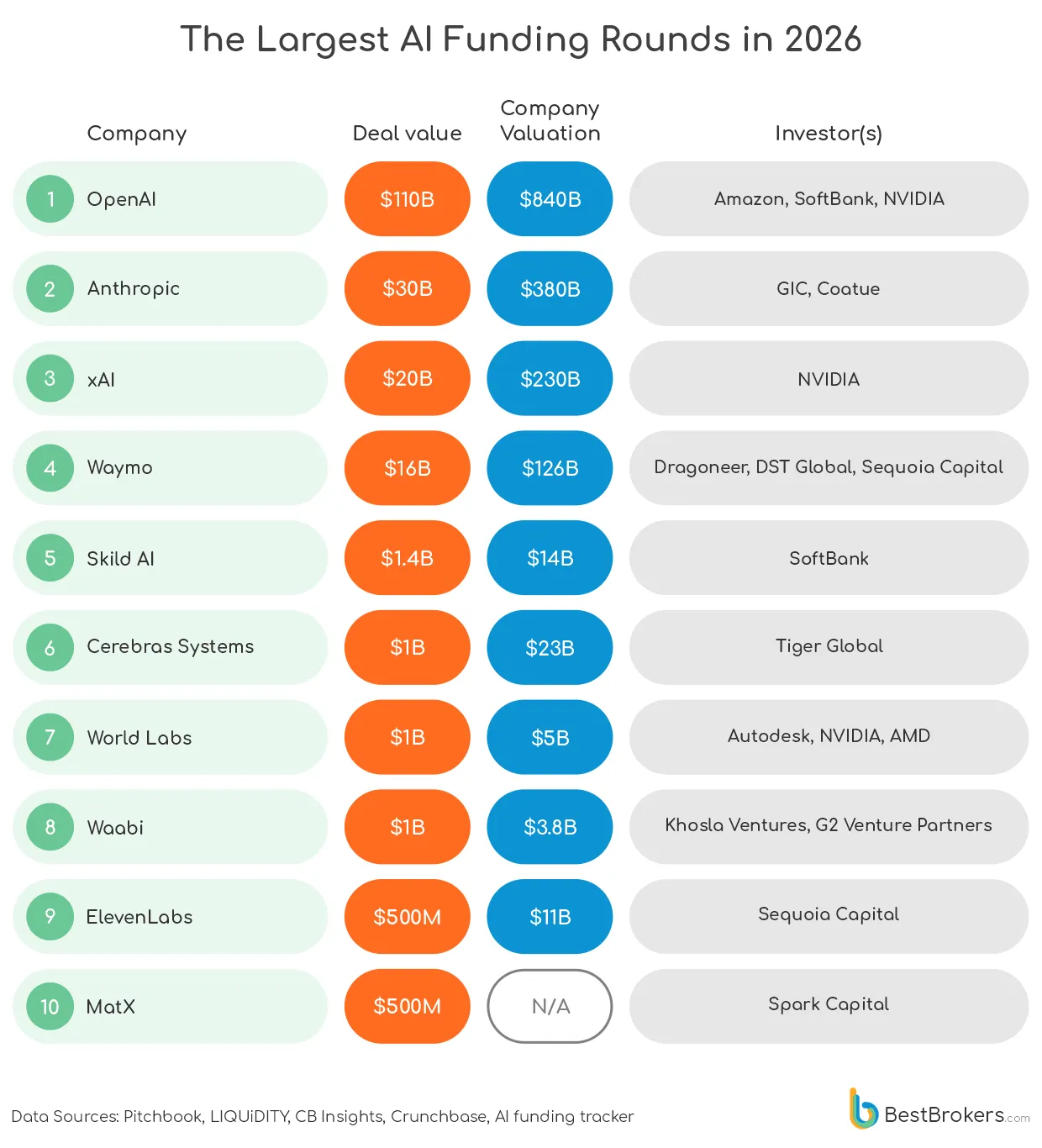Click the rank 10 badge beside MatX

tap(50, 1007)
